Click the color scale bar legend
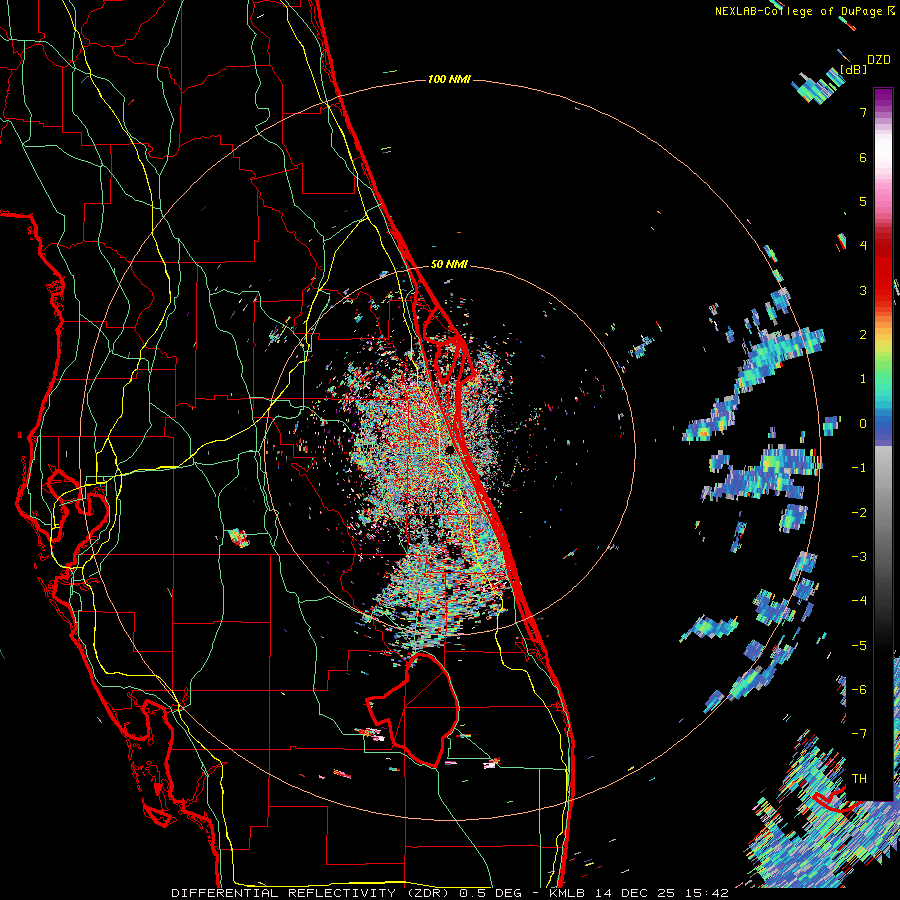Viewport: 900px width, 900px height. [x=883, y=444]
